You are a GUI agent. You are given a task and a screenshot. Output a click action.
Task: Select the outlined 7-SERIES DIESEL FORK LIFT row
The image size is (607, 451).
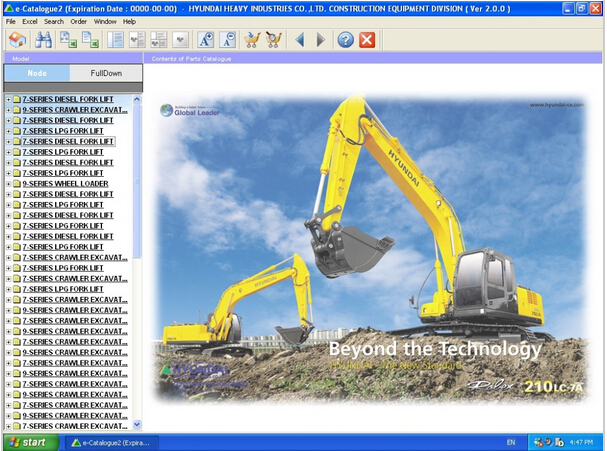click(x=68, y=141)
